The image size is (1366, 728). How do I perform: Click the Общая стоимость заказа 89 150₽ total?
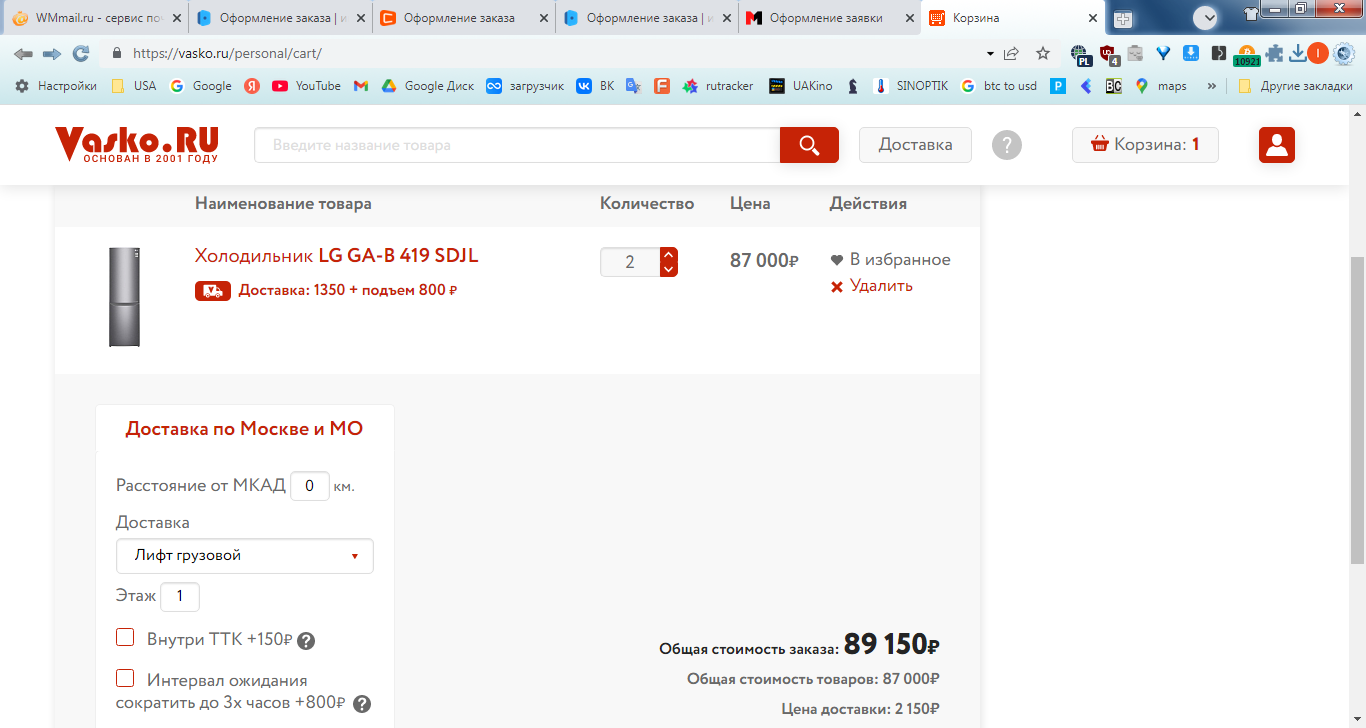[x=799, y=645]
